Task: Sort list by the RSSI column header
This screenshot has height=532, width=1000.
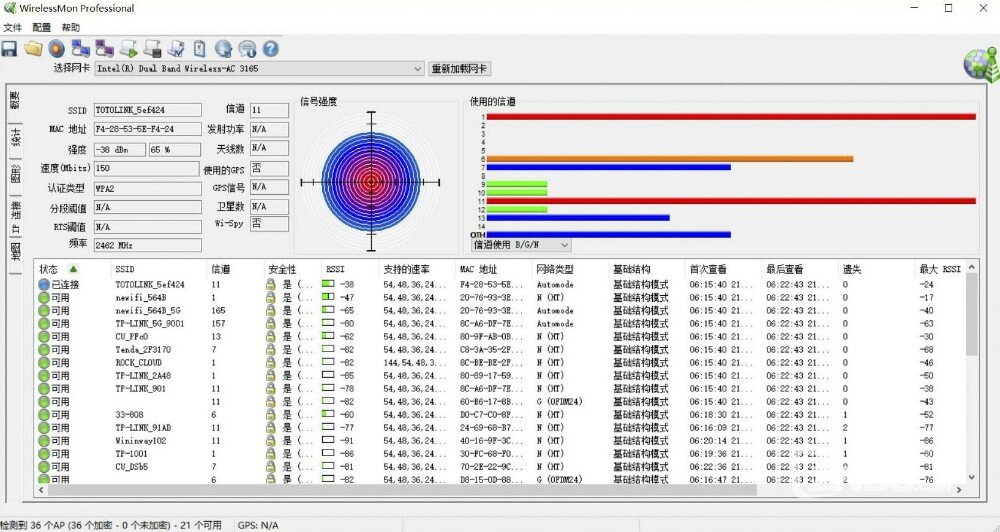Action: coord(351,269)
